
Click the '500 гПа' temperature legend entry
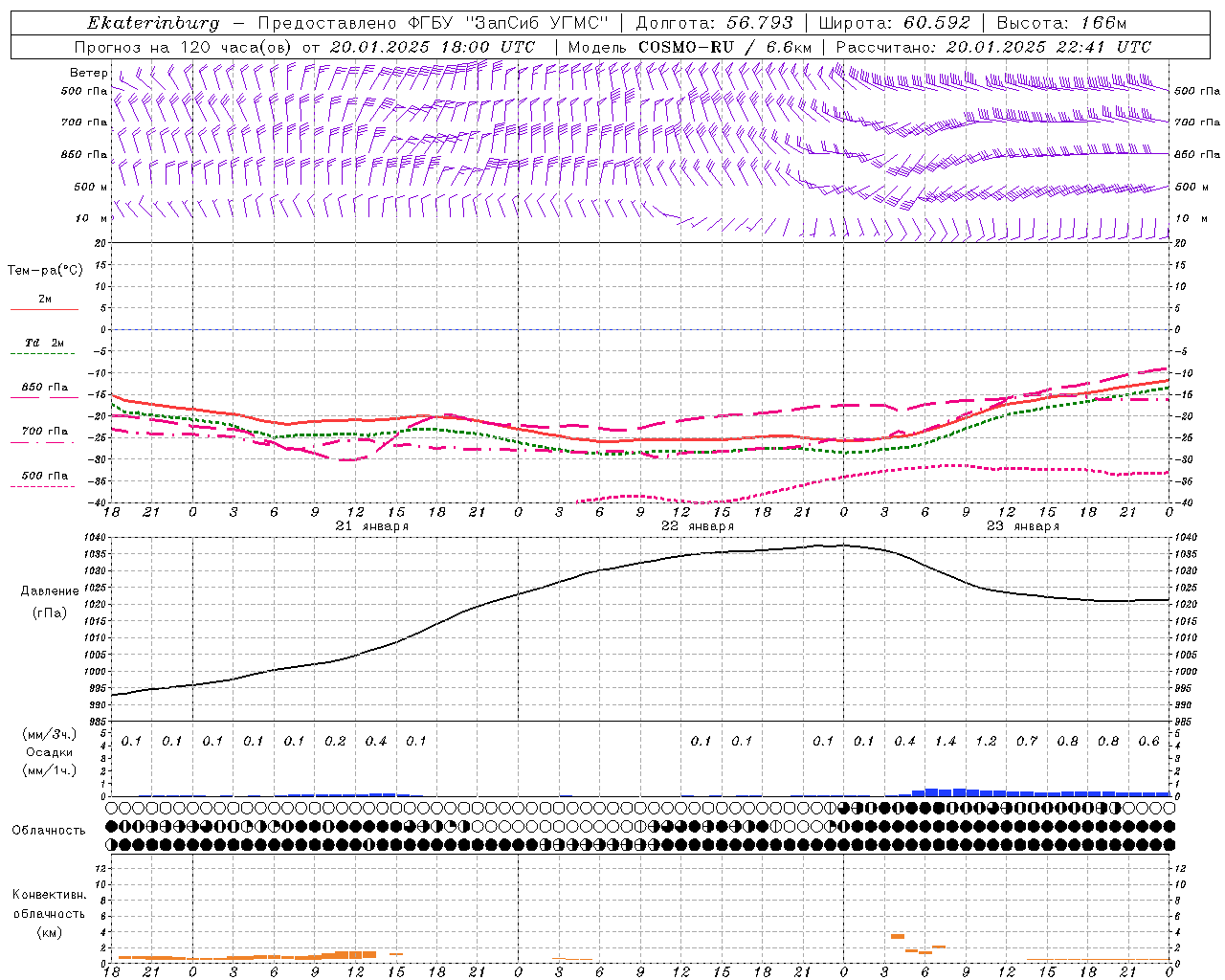pyautogui.click(x=45, y=476)
